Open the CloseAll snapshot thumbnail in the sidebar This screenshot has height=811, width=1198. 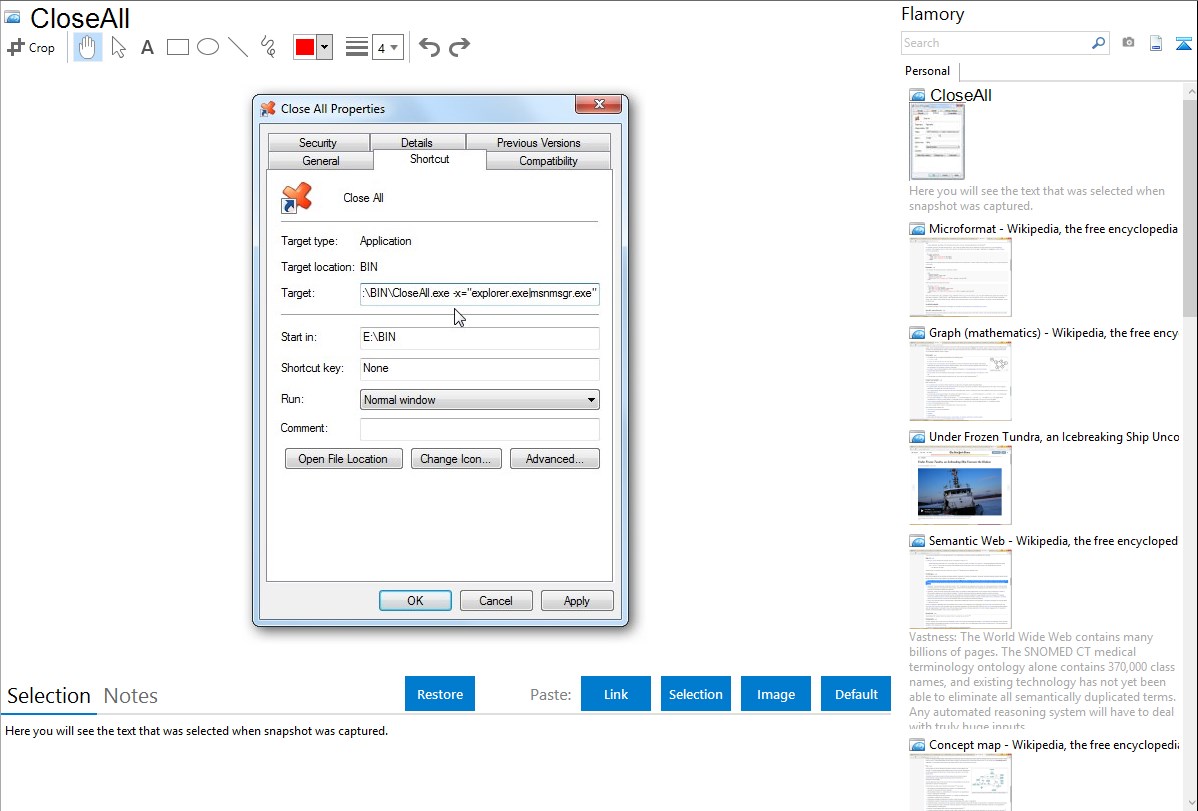(937, 142)
